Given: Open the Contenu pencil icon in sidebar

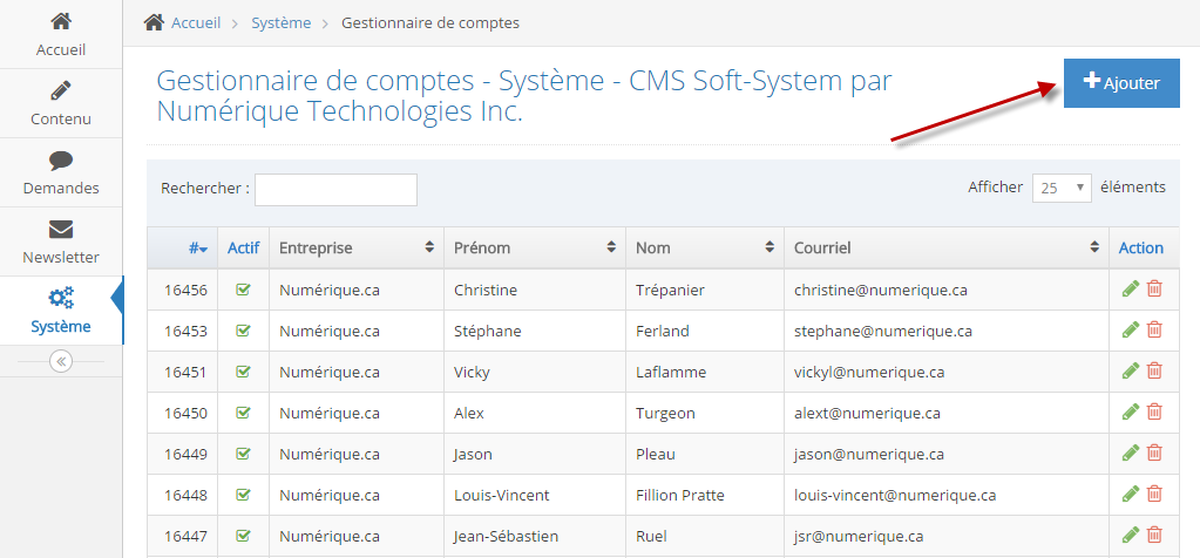Looking at the screenshot, I should 61,92.
